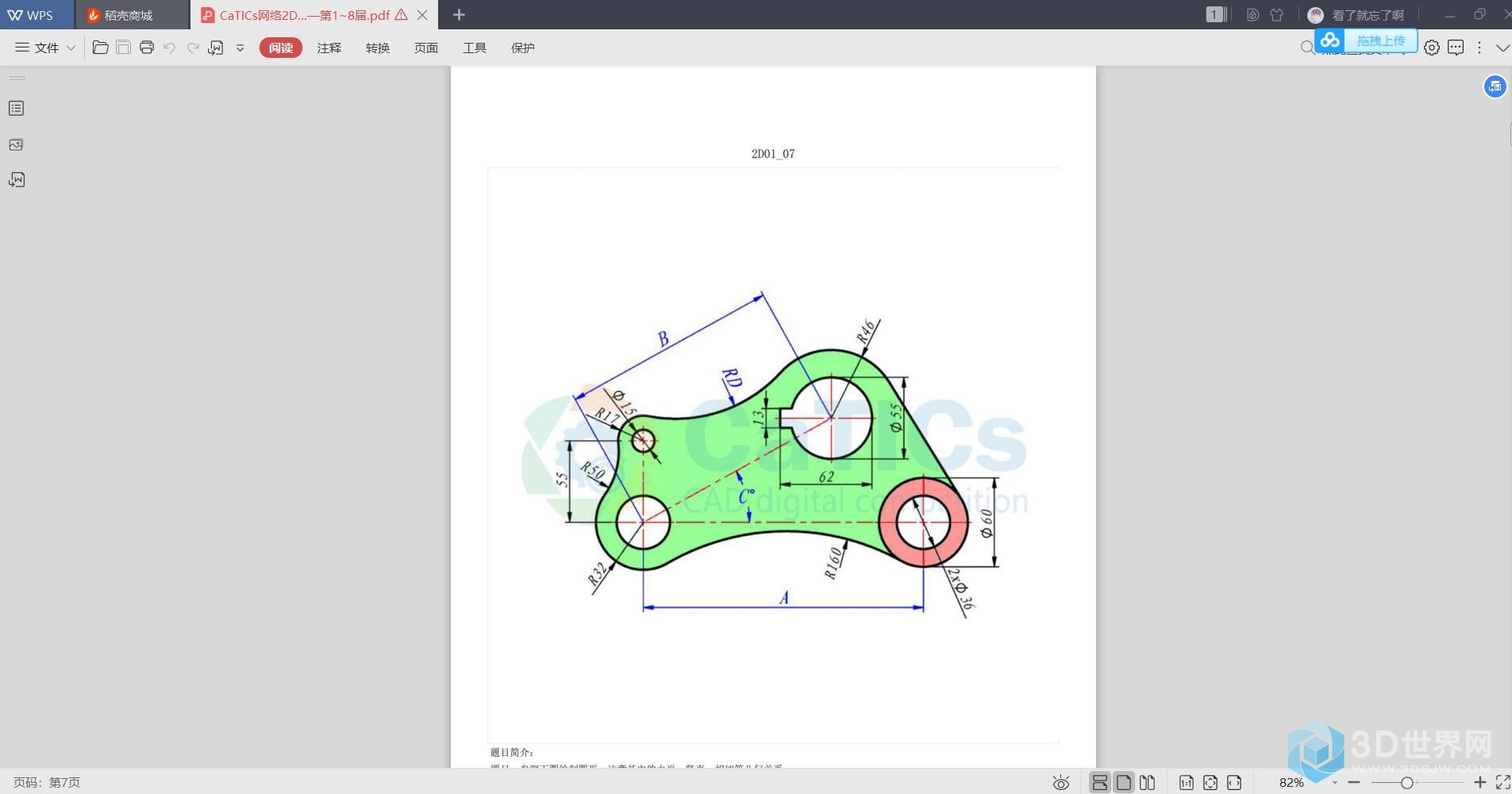Screen dimensions: 1512x794
Task: Toggle continuous scrolling view
Action: (x=1099, y=783)
